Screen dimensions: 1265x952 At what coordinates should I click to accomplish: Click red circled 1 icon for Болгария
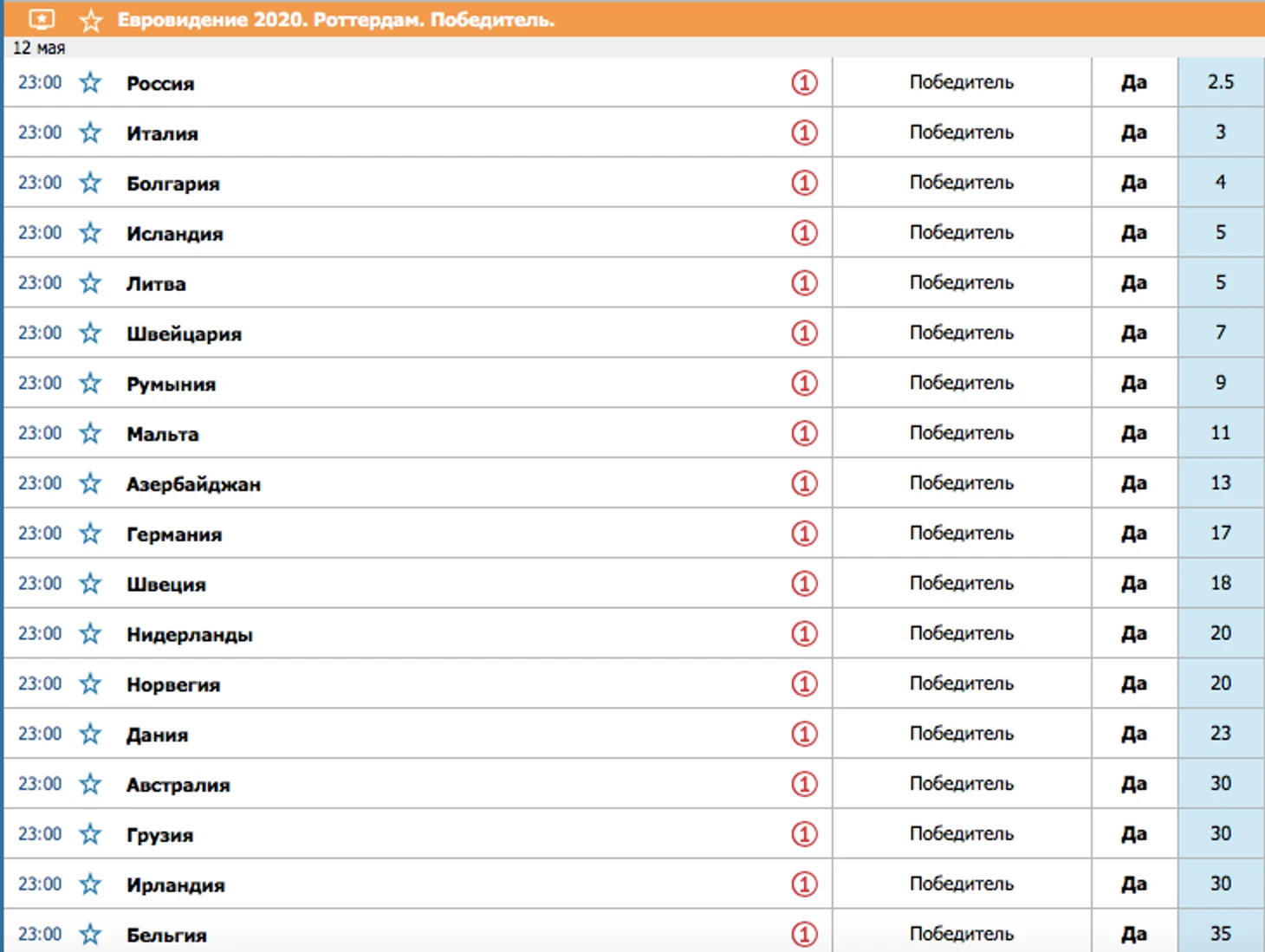pyautogui.click(x=804, y=183)
